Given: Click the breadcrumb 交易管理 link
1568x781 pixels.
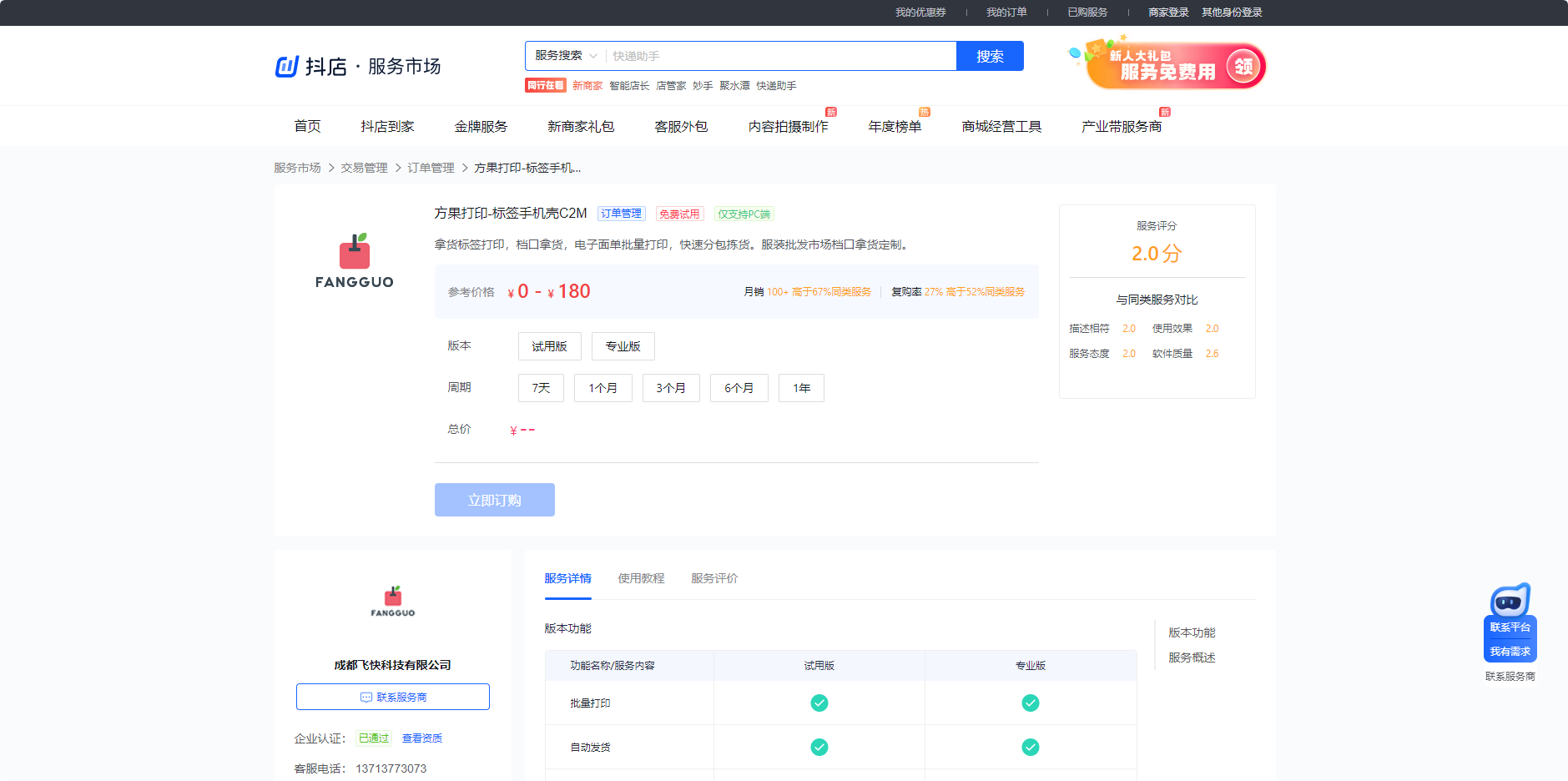Looking at the screenshot, I should (x=364, y=168).
